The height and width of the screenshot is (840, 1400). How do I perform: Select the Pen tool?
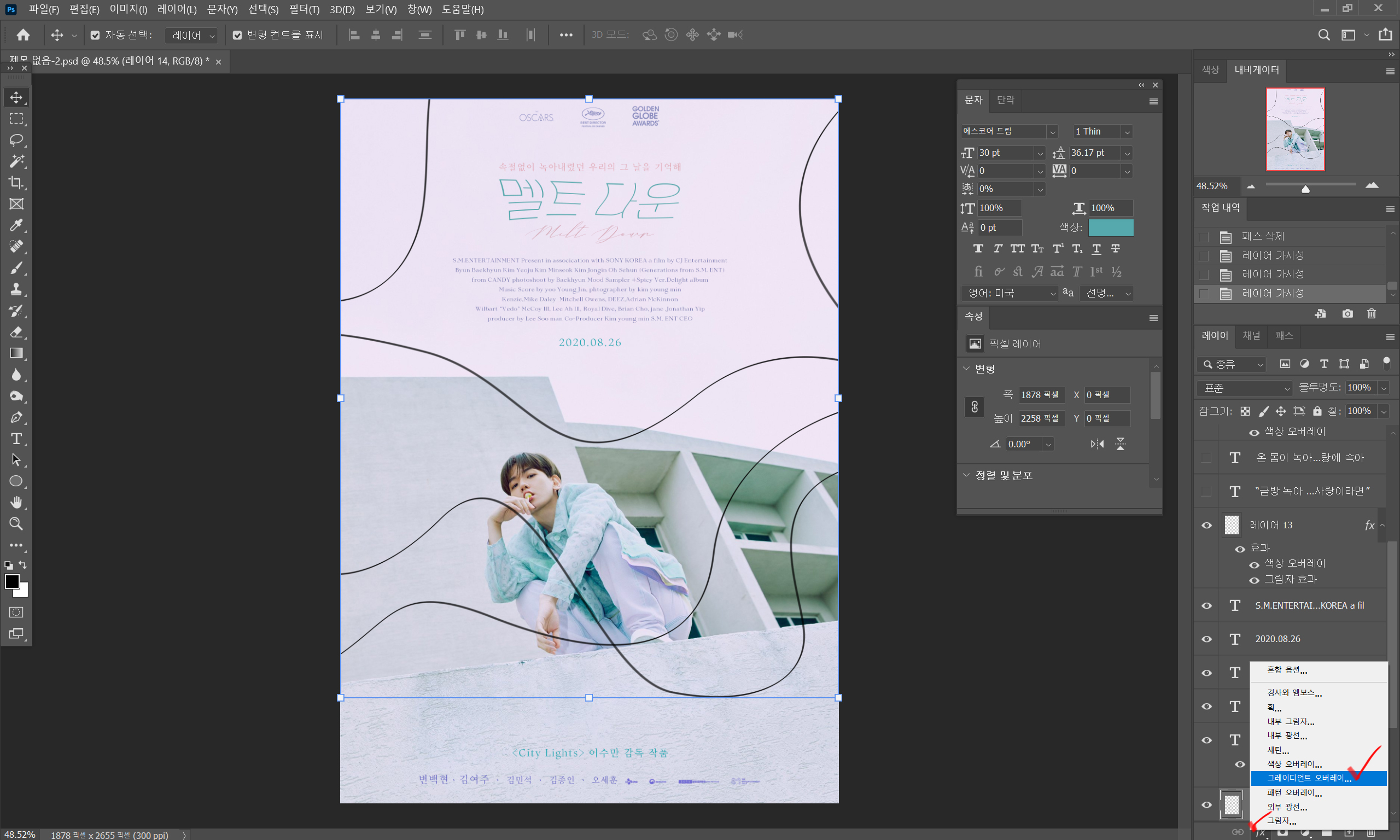pyautogui.click(x=16, y=417)
